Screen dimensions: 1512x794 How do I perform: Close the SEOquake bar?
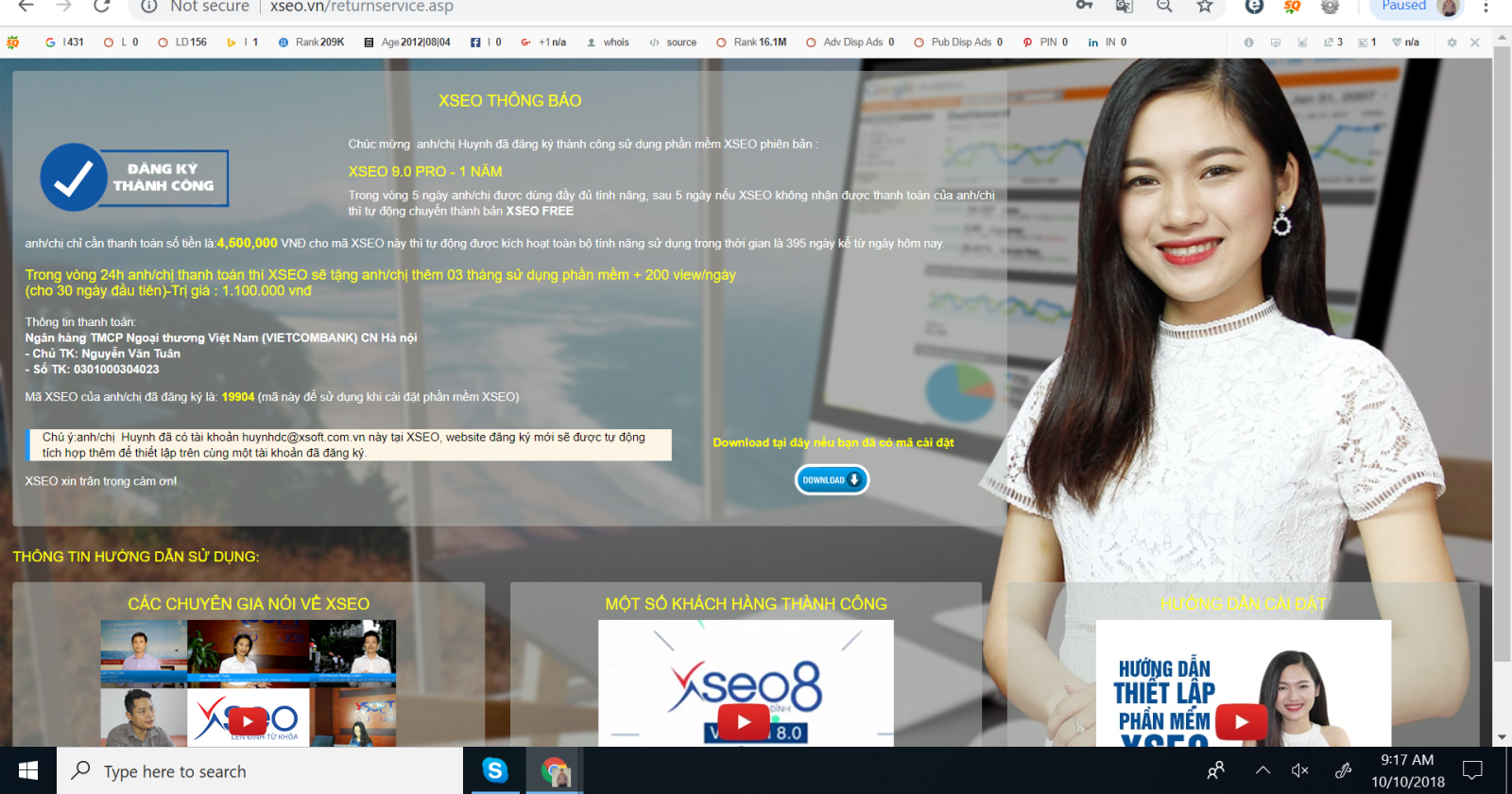click(1475, 43)
